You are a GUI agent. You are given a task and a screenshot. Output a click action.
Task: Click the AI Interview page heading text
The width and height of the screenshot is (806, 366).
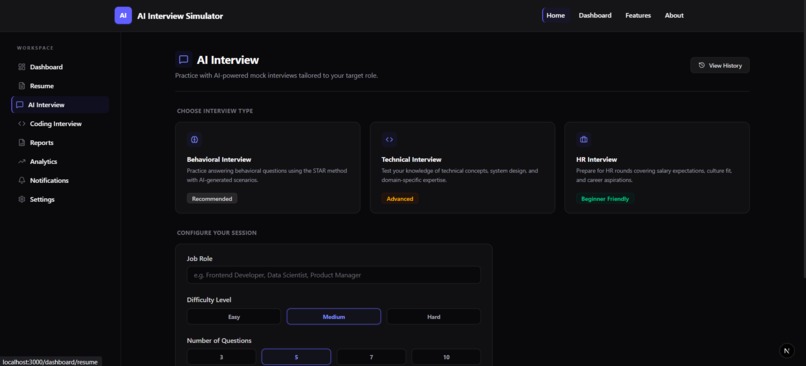(228, 60)
